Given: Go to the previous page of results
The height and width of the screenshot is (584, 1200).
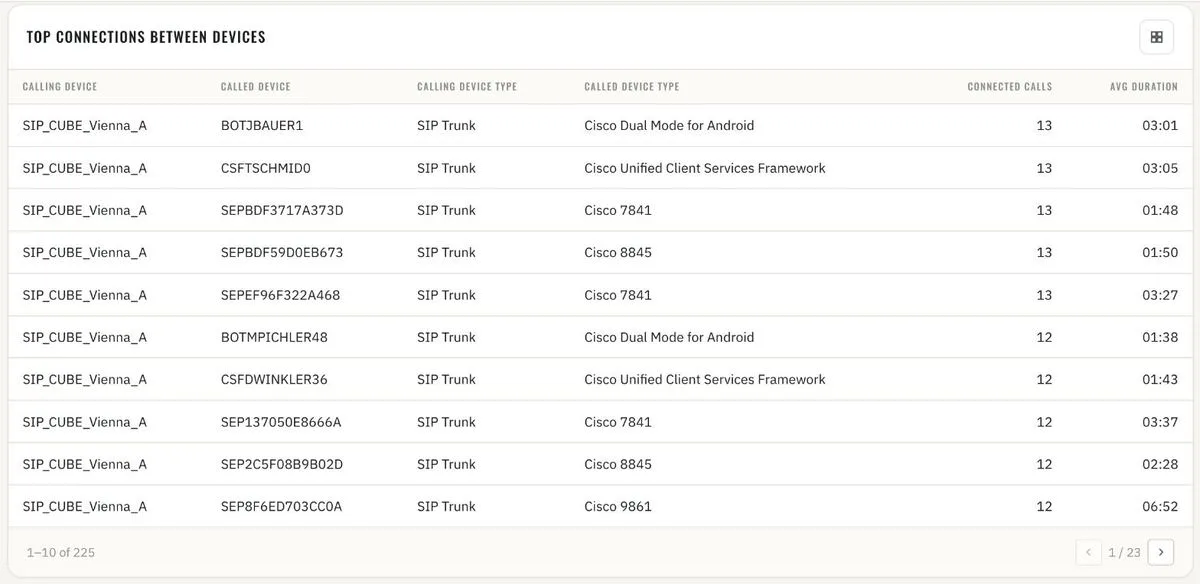Looking at the screenshot, I should pyautogui.click(x=1089, y=552).
